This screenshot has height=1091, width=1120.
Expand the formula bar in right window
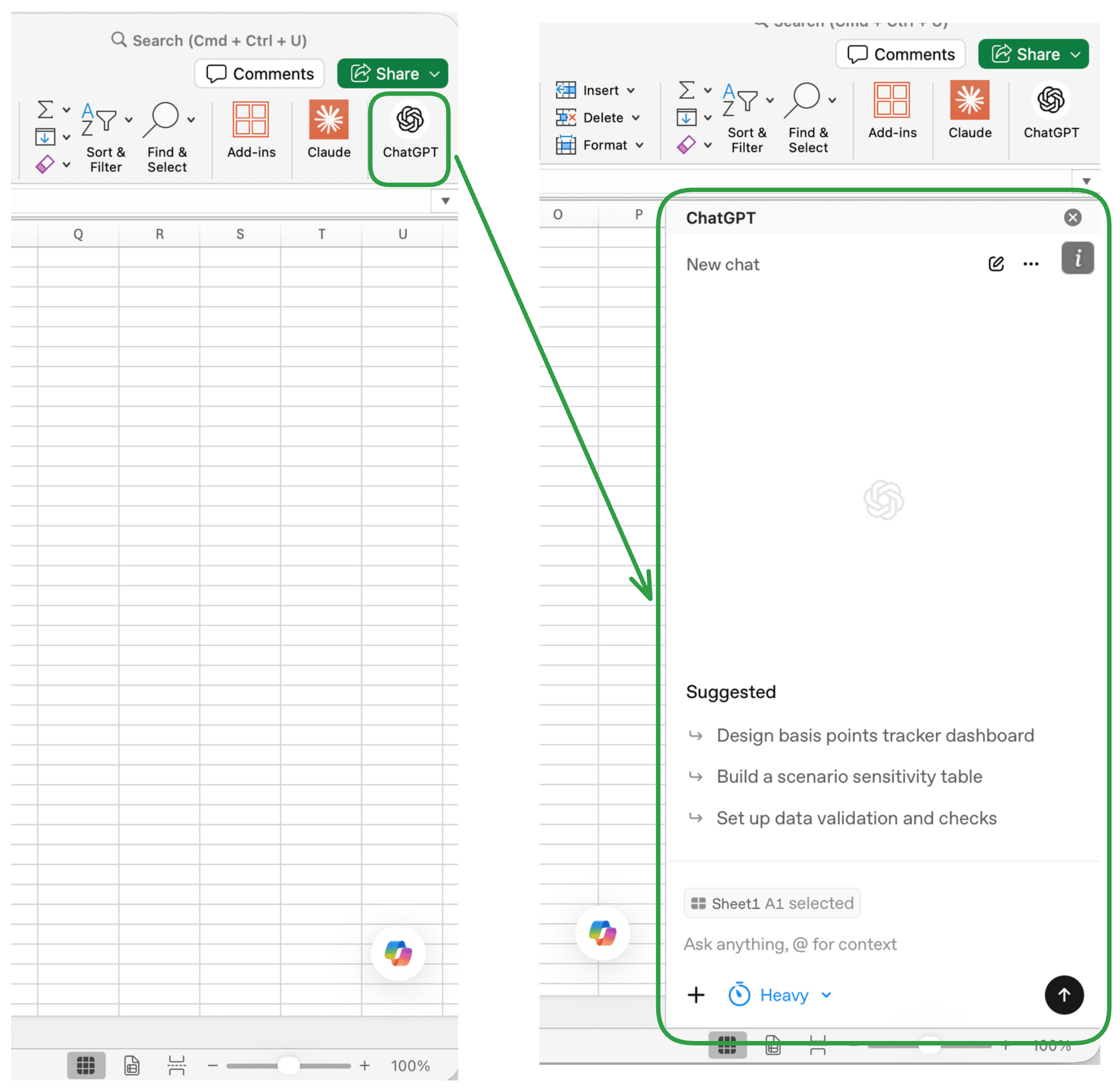[x=1086, y=181]
